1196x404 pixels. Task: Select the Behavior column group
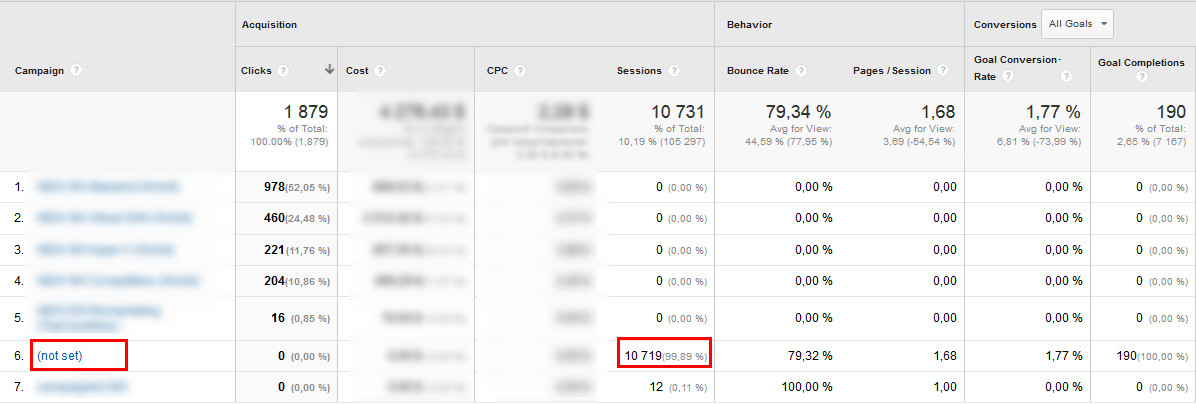(x=748, y=24)
